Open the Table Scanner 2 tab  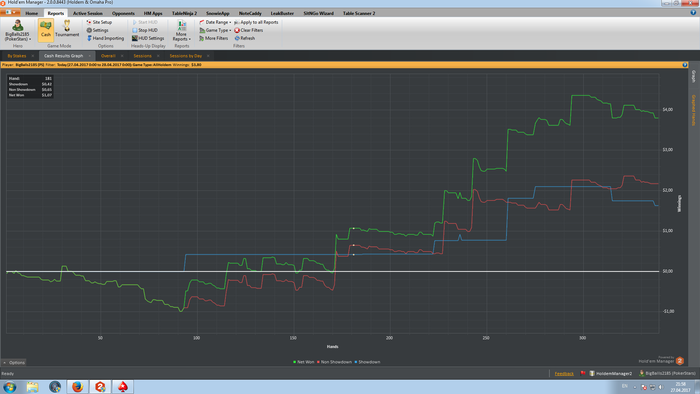tap(359, 13)
